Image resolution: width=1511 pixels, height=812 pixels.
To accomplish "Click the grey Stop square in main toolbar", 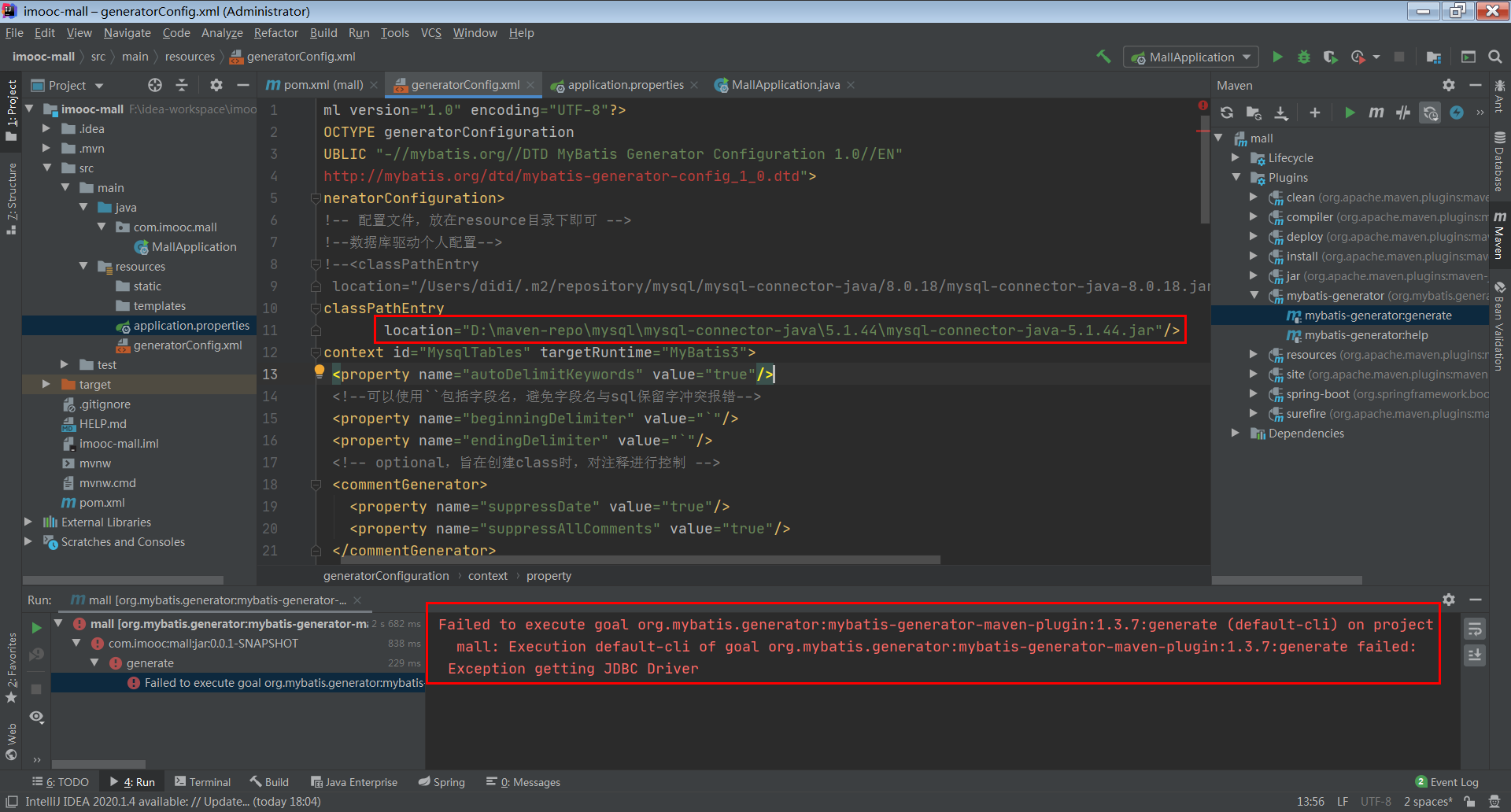I will click(1399, 57).
